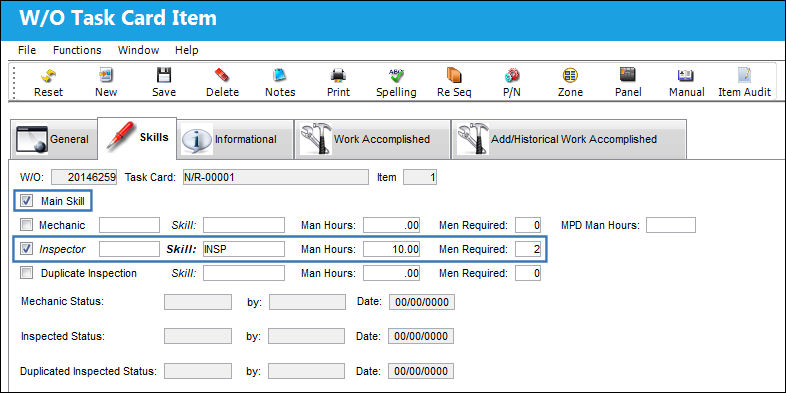
Task: Click the Mechanic name input field
Action: click(x=129, y=225)
